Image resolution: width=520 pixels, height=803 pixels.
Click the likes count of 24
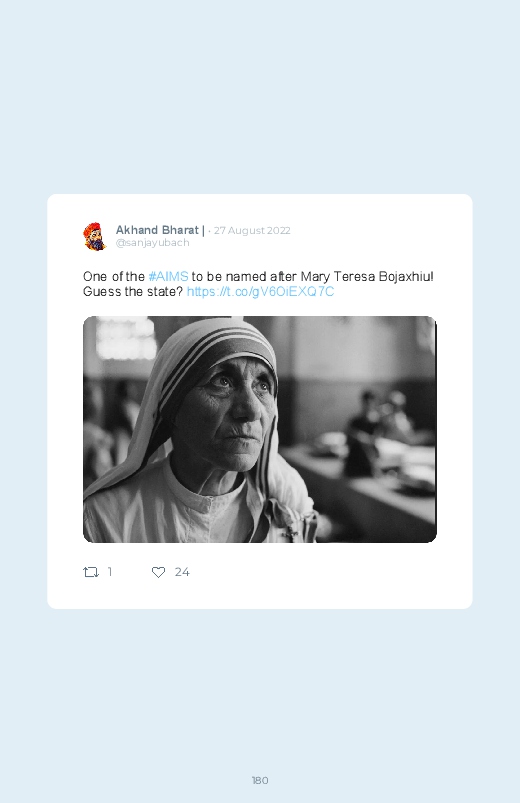pyautogui.click(x=182, y=572)
